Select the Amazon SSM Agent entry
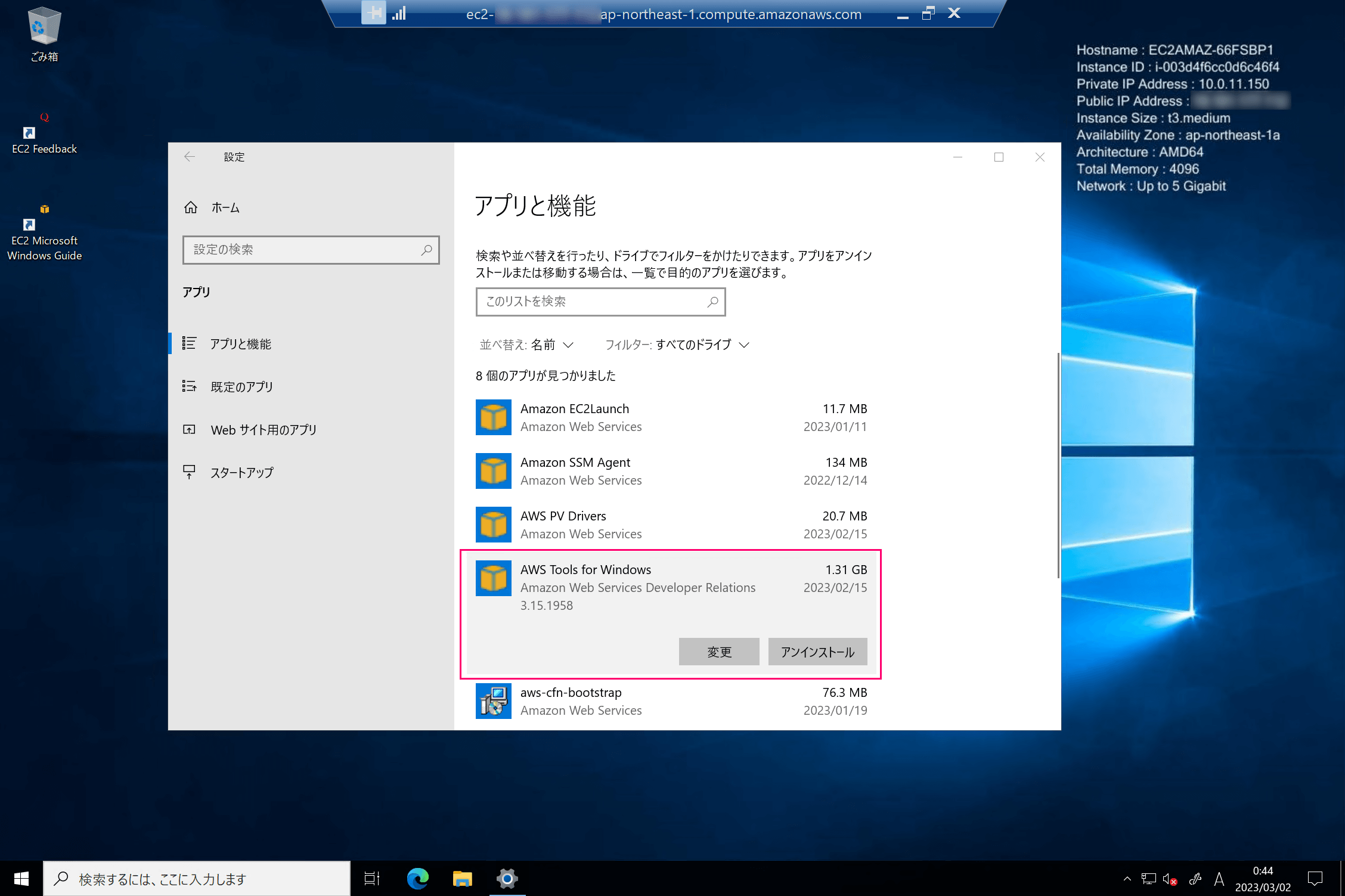This screenshot has width=1345, height=896. (x=671, y=471)
